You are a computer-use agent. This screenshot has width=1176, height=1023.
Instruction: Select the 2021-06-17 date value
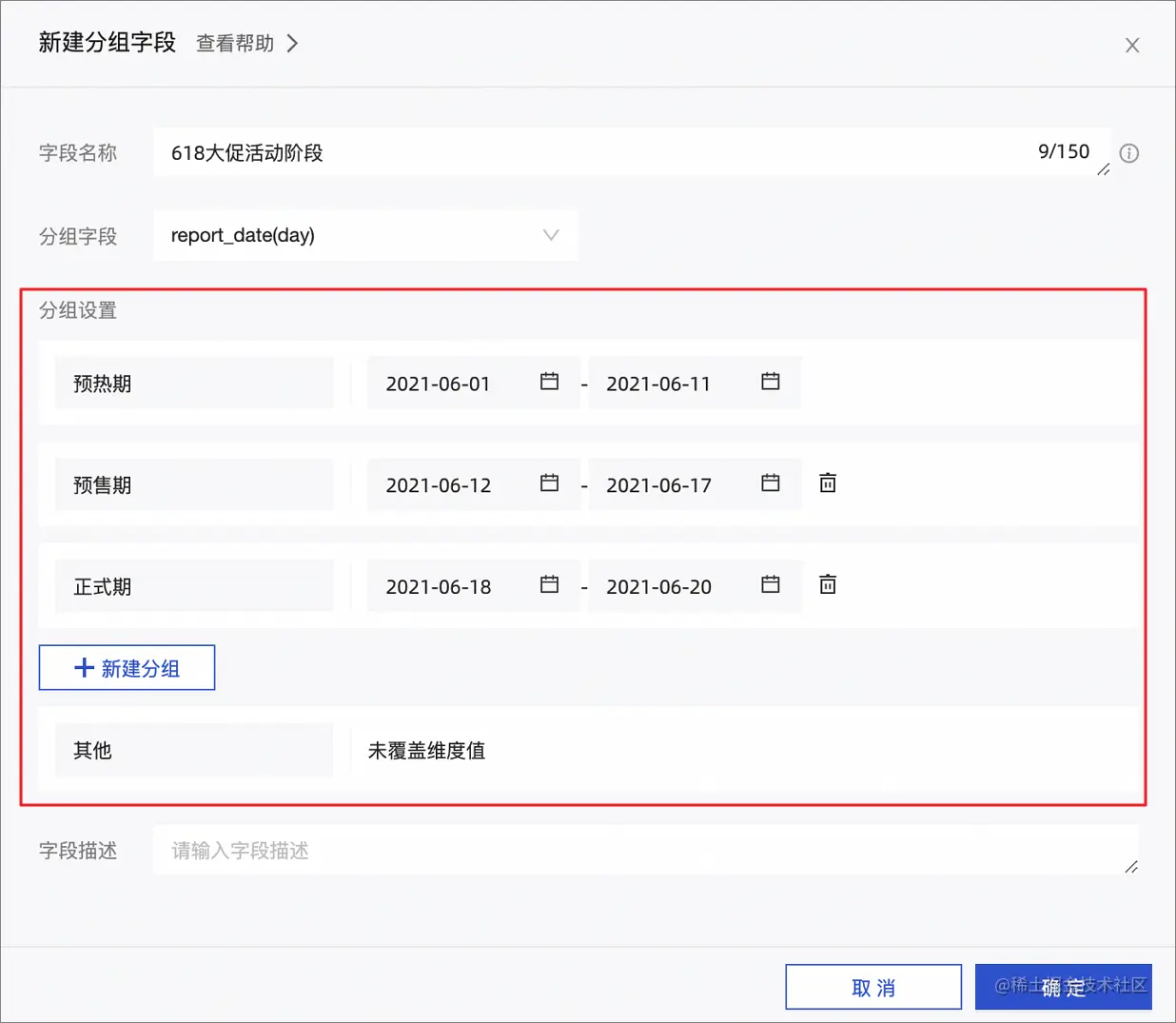tap(658, 485)
